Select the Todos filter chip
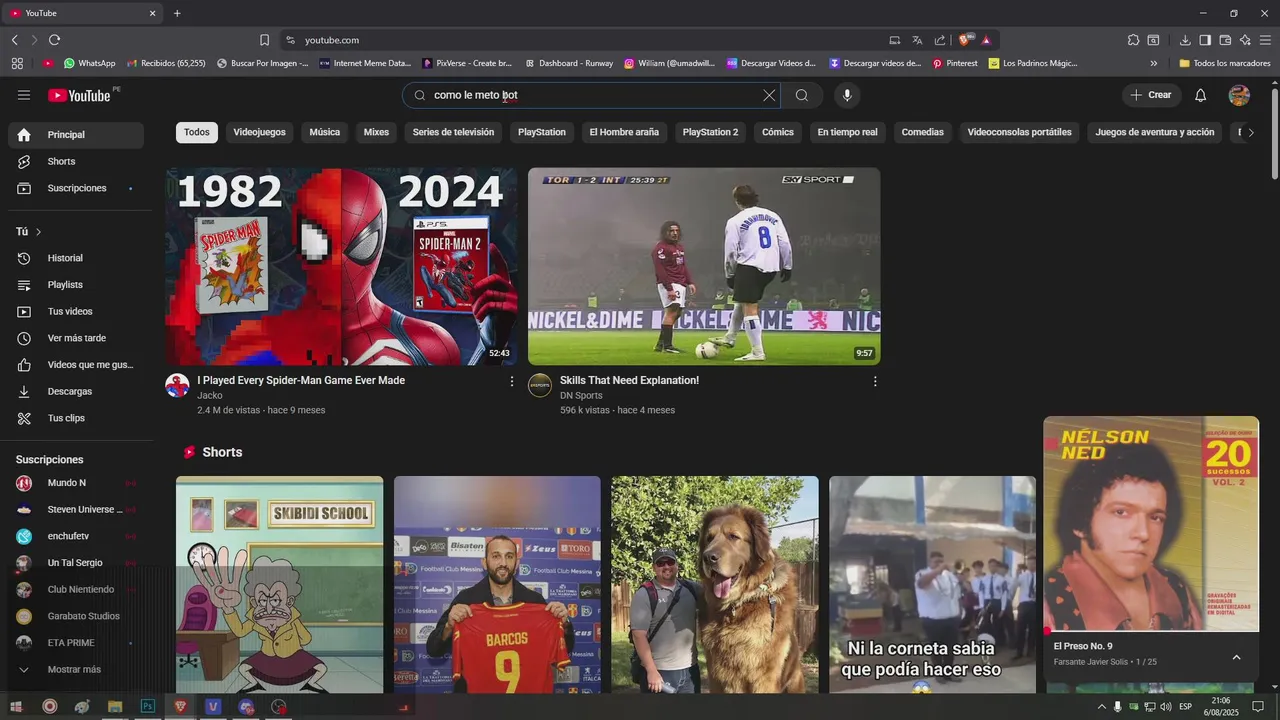Image resolution: width=1280 pixels, height=720 pixels. click(x=197, y=132)
